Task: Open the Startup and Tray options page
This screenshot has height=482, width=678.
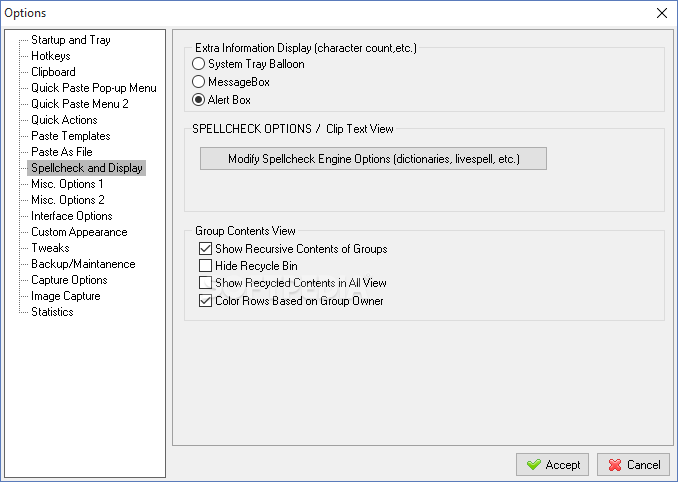Action: coord(71,40)
